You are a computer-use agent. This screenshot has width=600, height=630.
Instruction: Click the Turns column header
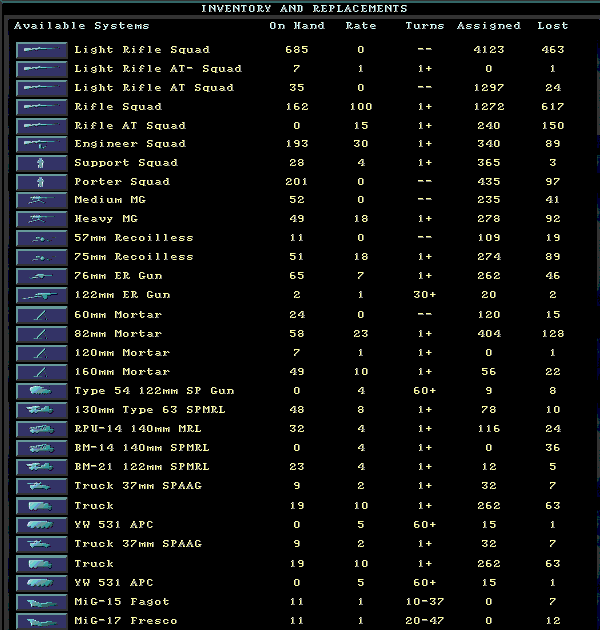tap(425, 26)
